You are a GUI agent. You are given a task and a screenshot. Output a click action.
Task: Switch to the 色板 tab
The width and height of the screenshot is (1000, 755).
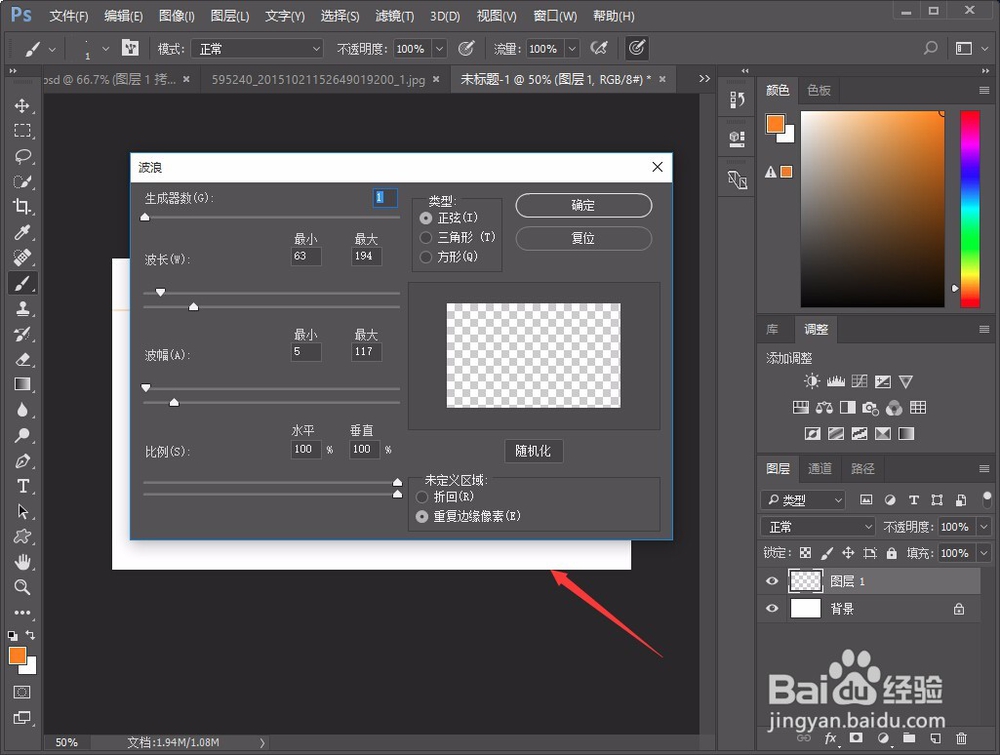(x=819, y=91)
